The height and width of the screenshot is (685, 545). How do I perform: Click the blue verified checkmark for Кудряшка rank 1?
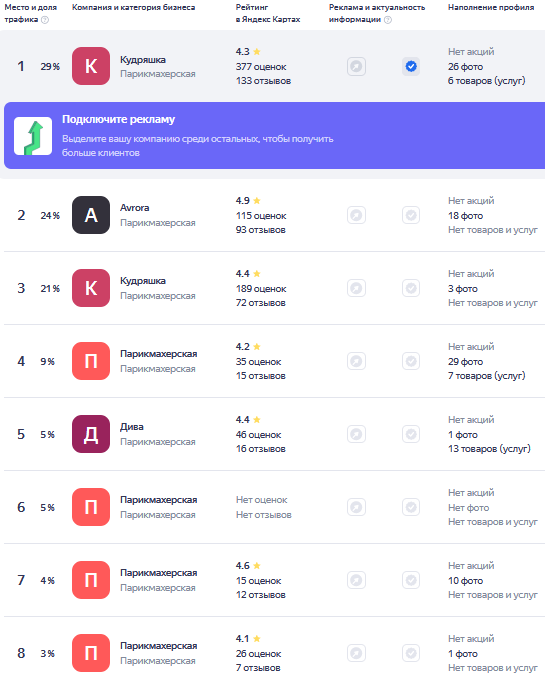pos(411,66)
